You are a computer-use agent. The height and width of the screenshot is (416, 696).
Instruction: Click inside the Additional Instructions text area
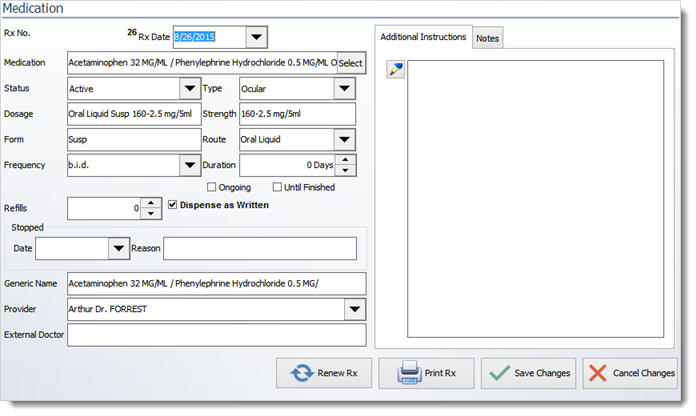point(535,199)
